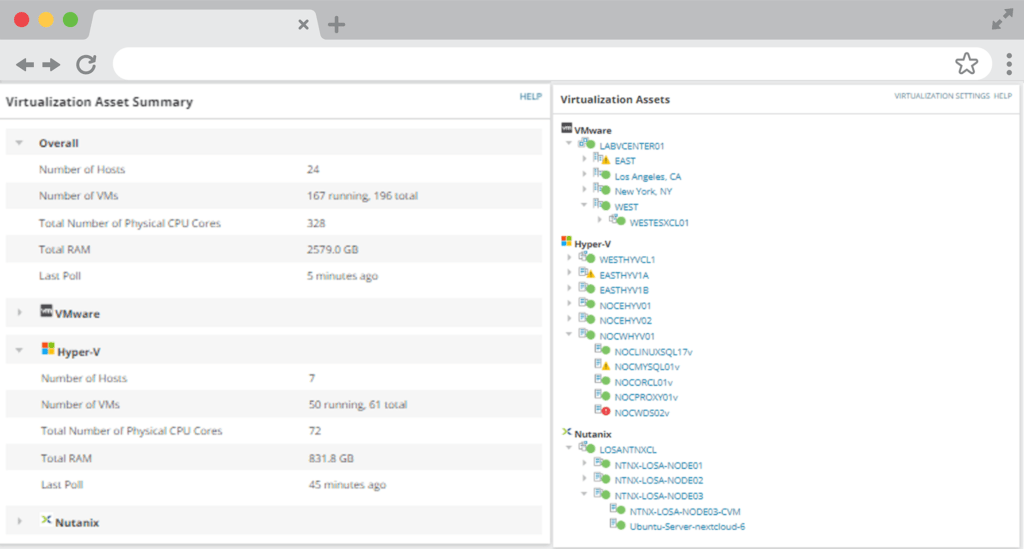Viewport: 1024px width, 549px height.
Task: Open the Ubuntu-Server-nextcloud-6 VM link
Action: pos(687,526)
